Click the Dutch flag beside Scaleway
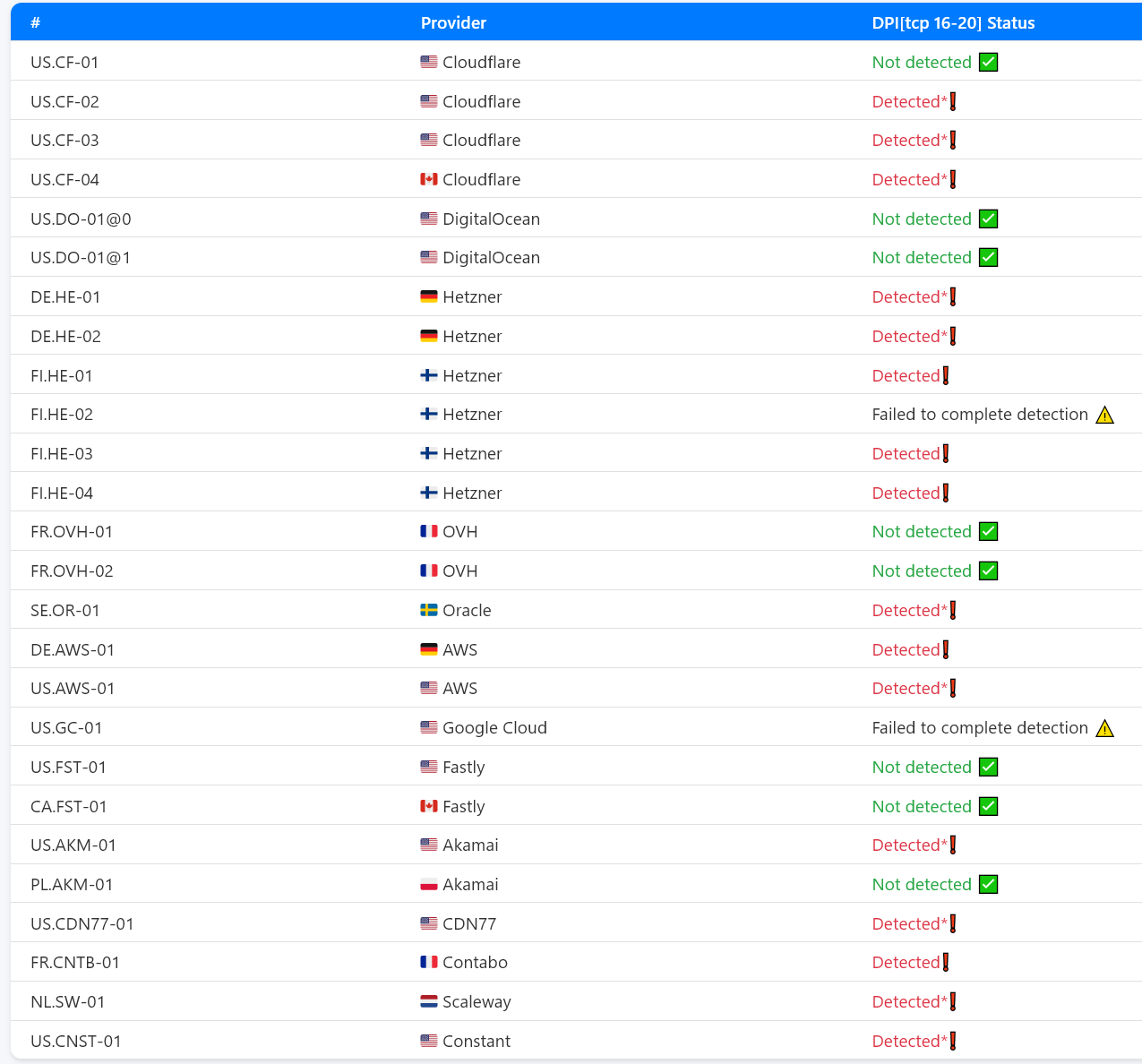The image size is (1142, 1064). (429, 1001)
